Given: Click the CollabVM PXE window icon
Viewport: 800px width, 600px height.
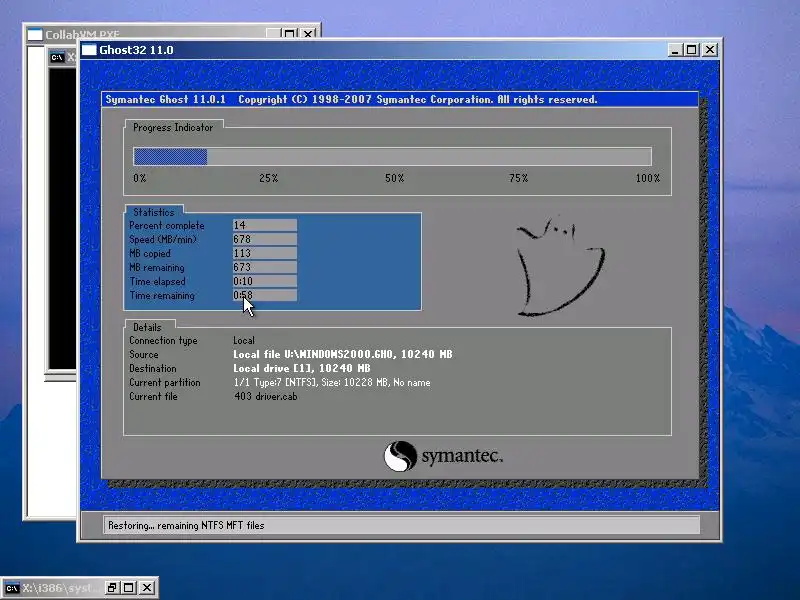Looking at the screenshot, I should pos(35,34).
